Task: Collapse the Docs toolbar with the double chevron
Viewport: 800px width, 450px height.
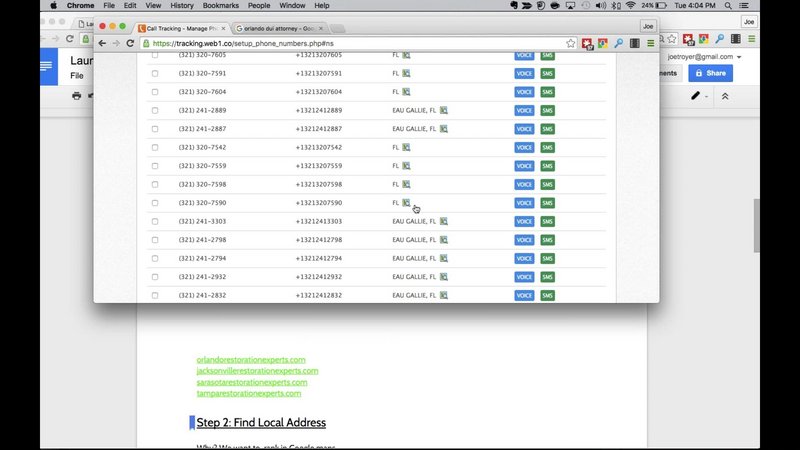Action: [724, 96]
